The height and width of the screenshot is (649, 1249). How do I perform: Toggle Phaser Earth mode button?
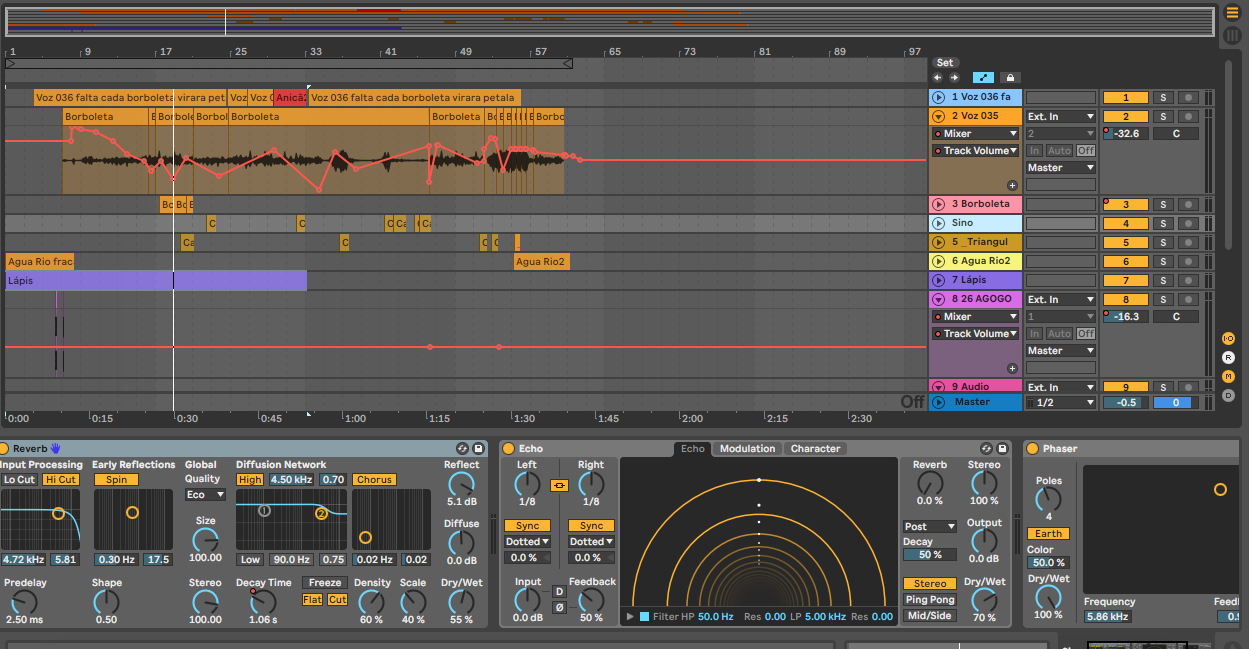[1048, 534]
